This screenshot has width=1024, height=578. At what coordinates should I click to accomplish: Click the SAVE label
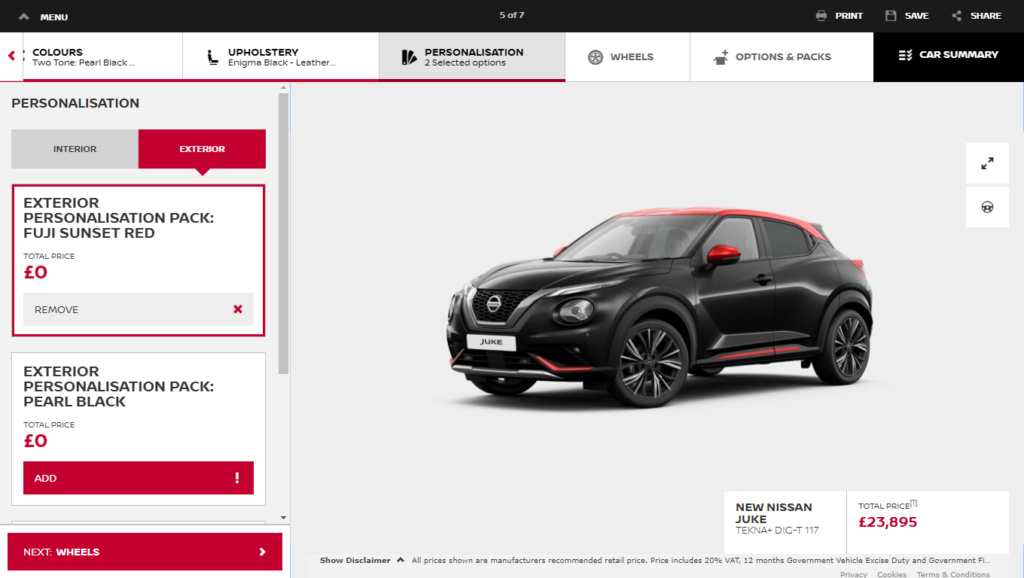click(916, 16)
